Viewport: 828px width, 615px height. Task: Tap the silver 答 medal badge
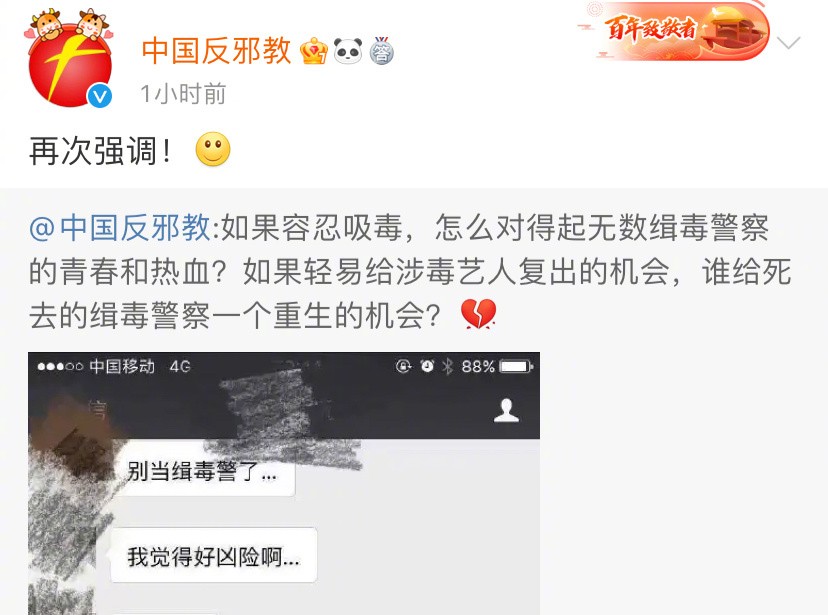point(382,51)
